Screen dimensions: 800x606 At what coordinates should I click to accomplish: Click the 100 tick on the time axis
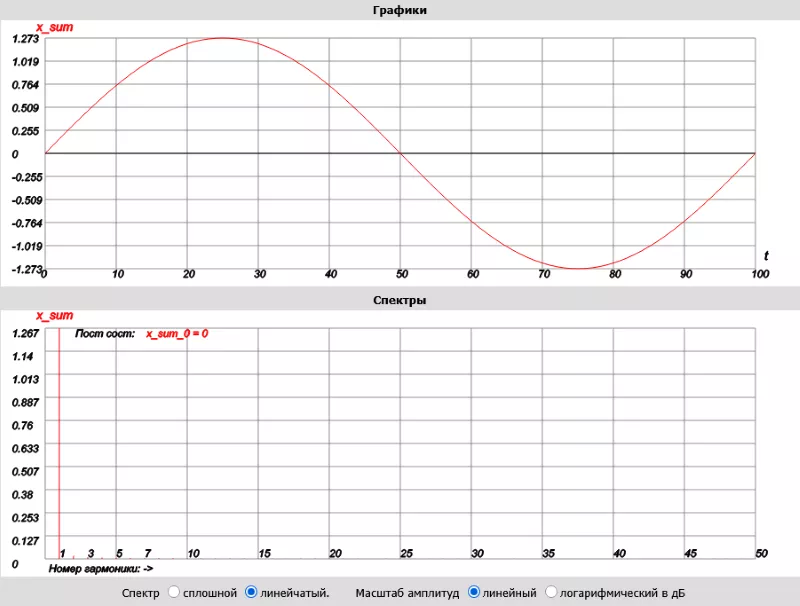(759, 273)
